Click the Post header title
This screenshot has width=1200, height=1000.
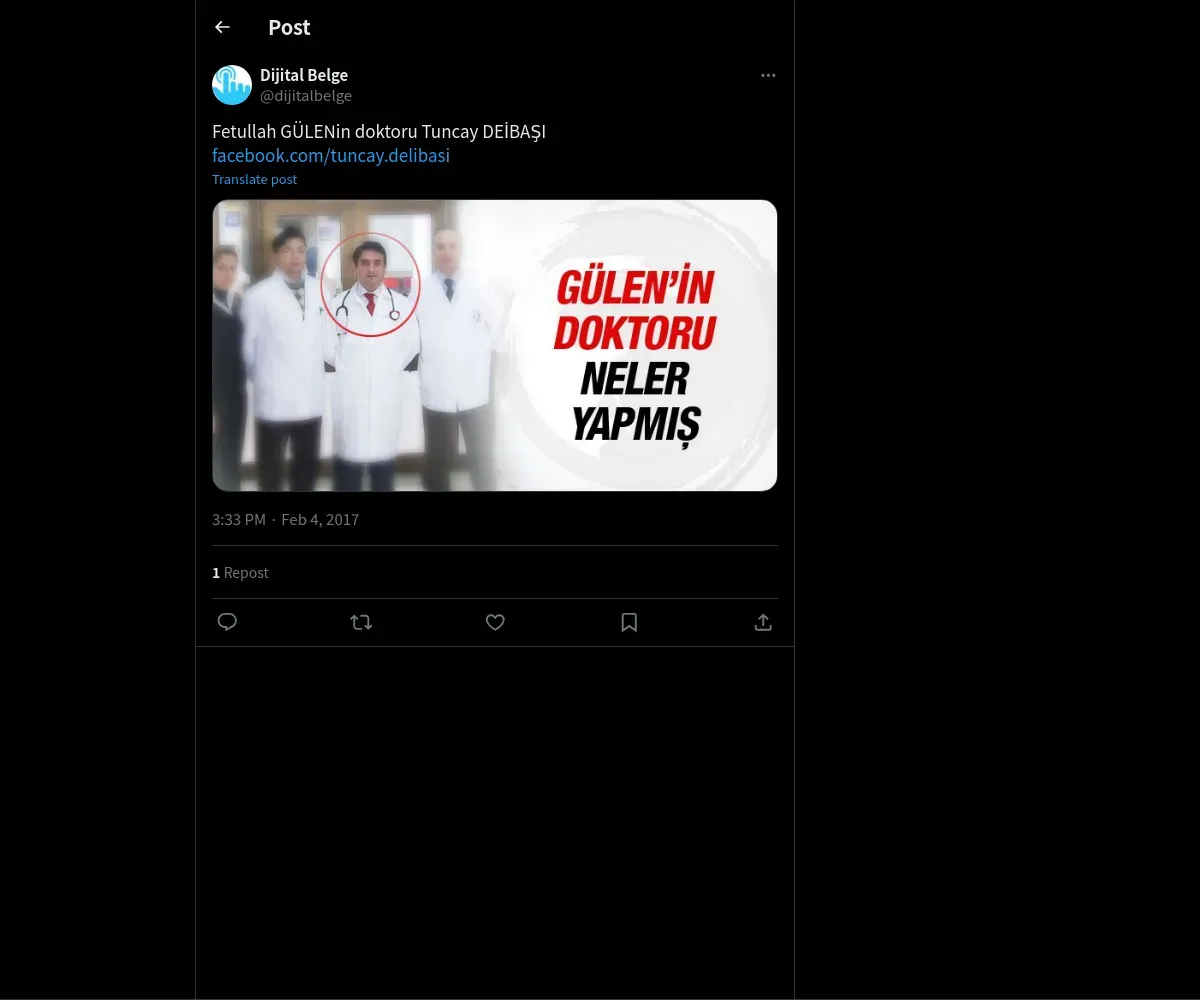coord(289,27)
